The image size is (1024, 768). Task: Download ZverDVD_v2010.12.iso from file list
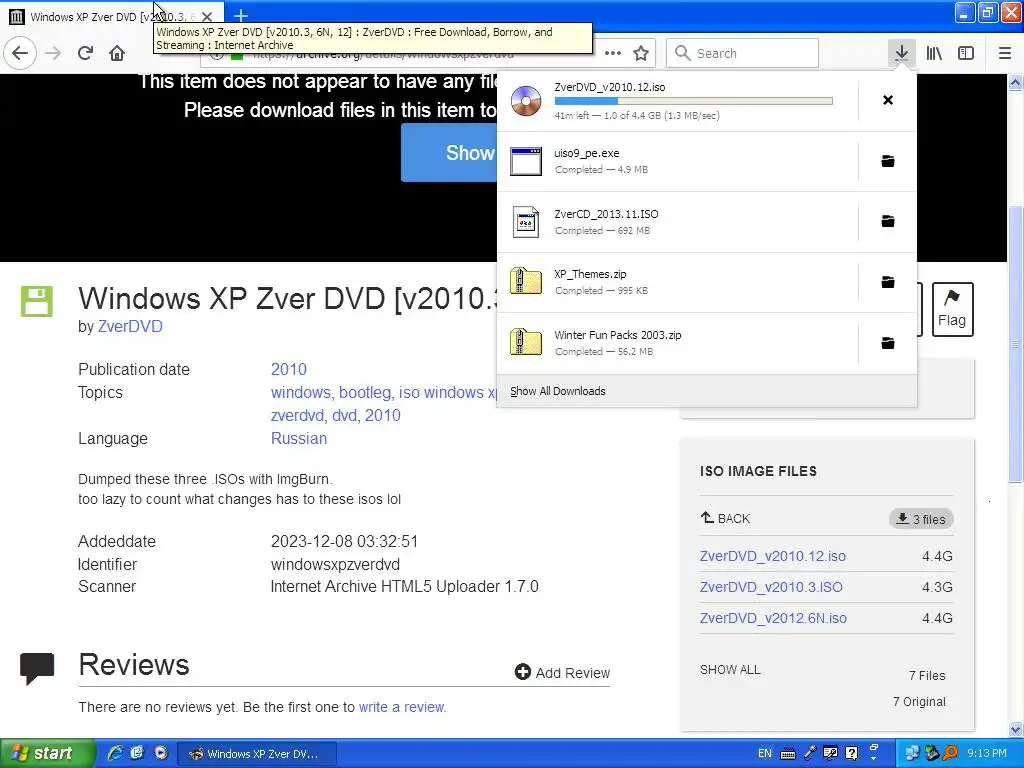pos(773,556)
